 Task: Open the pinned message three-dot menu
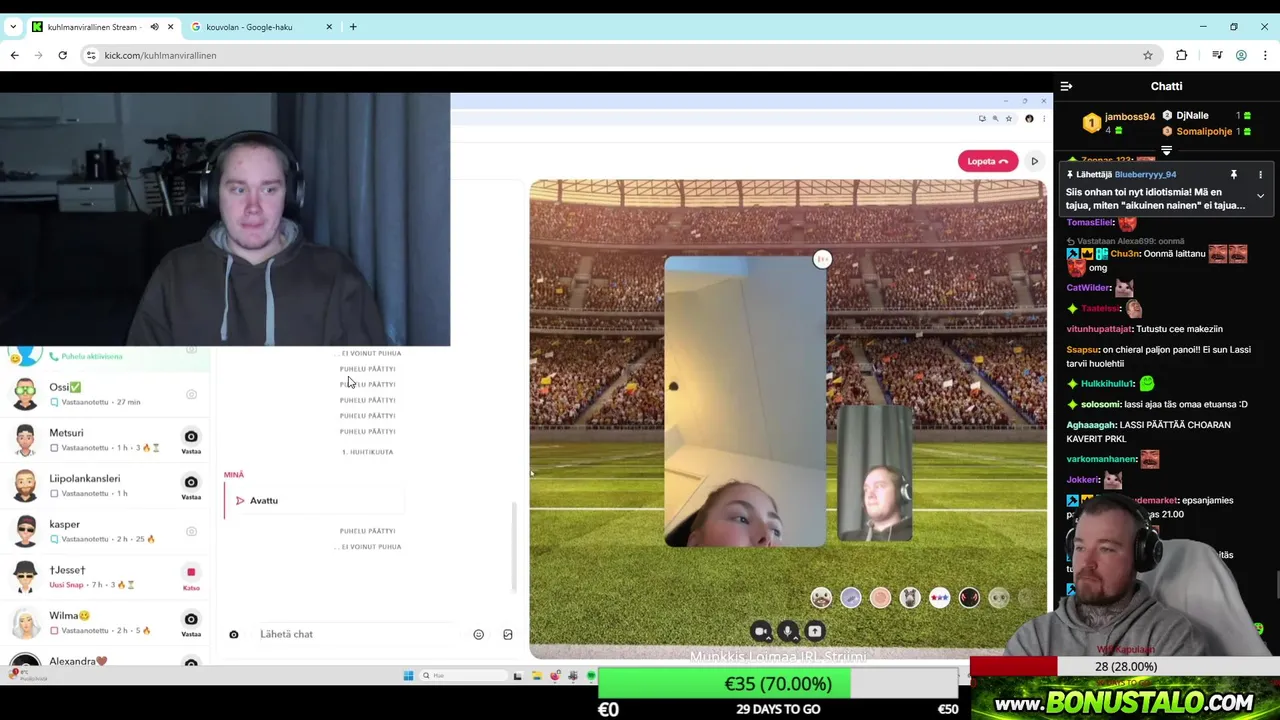(1260, 175)
